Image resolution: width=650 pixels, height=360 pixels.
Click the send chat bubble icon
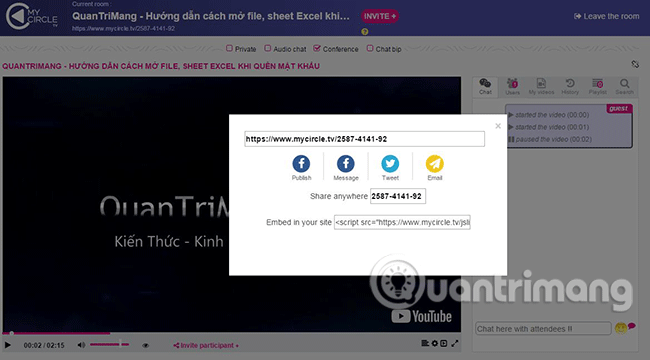point(631,326)
